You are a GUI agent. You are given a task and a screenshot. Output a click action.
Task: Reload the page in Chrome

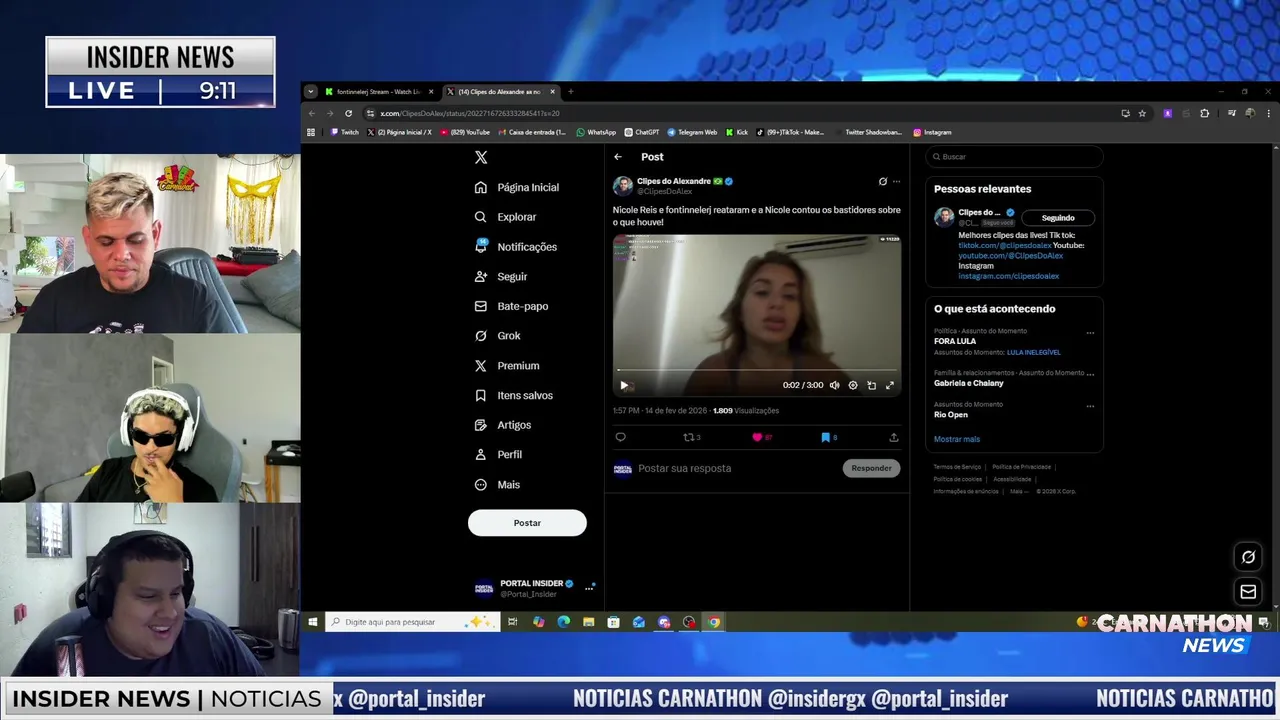click(x=348, y=113)
